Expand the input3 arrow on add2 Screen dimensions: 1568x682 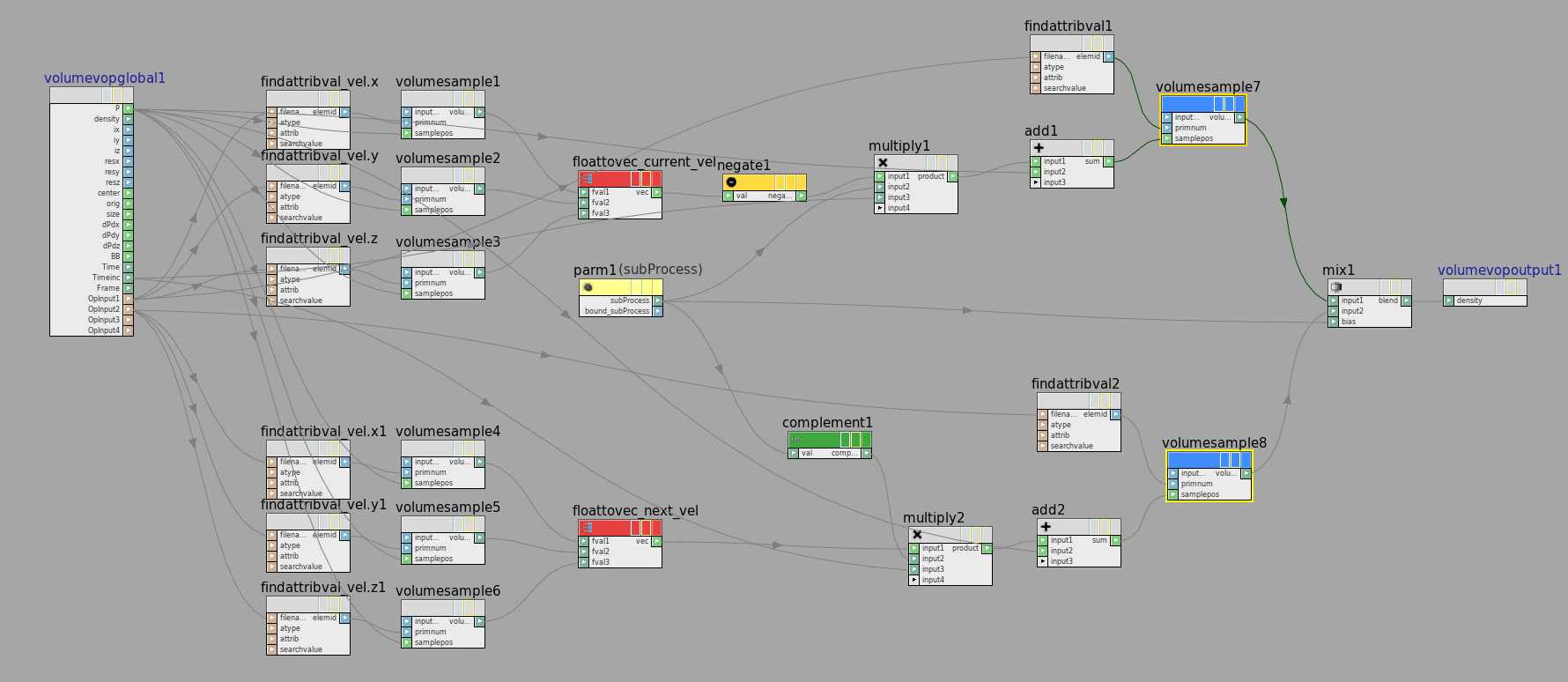pos(1042,561)
